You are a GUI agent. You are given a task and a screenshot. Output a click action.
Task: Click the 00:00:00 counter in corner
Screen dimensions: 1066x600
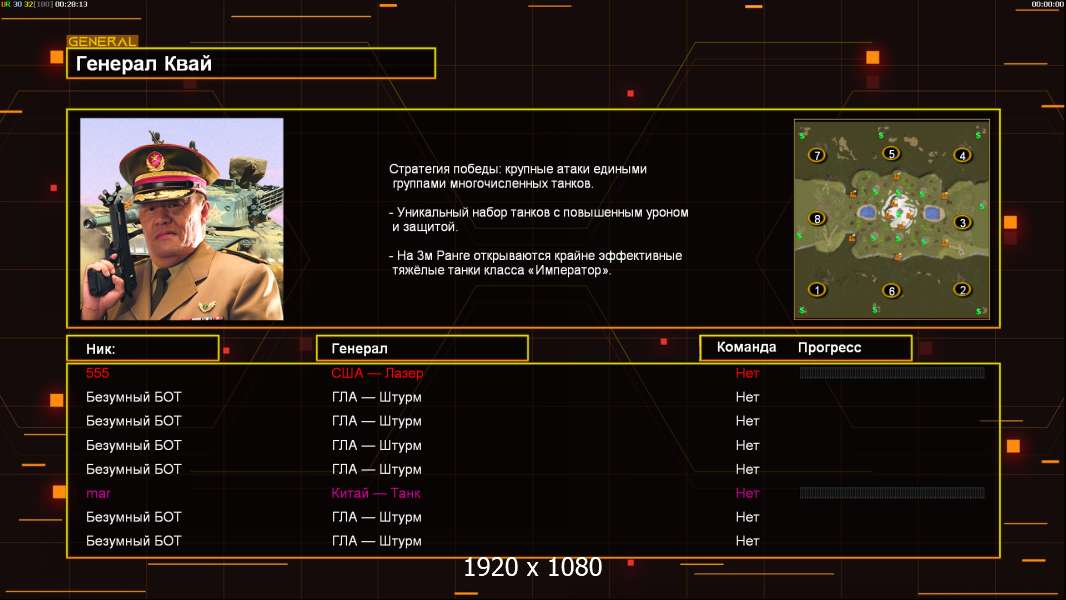pos(1047,4)
